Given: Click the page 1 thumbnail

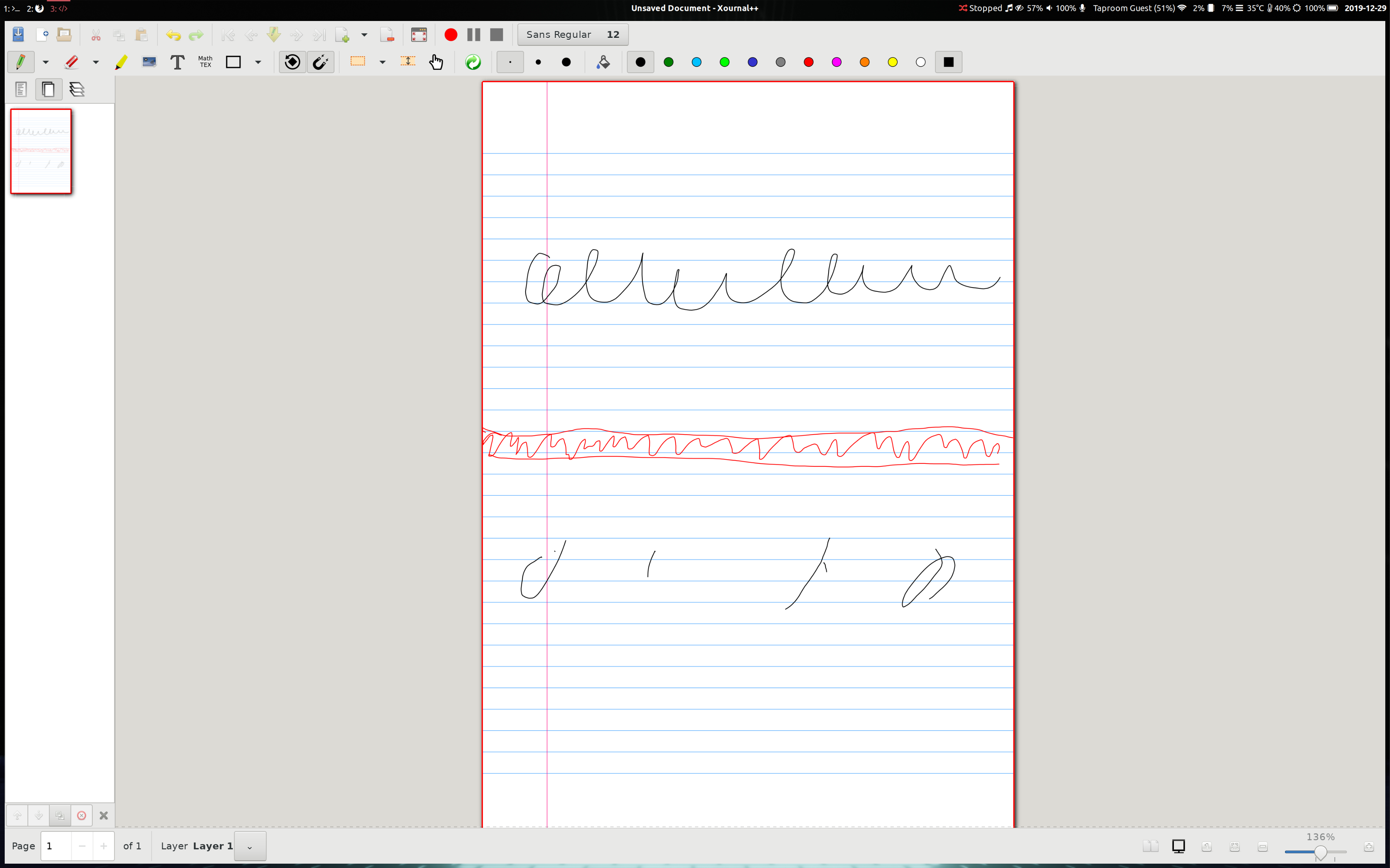Looking at the screenshot, I should coord(40,151).
